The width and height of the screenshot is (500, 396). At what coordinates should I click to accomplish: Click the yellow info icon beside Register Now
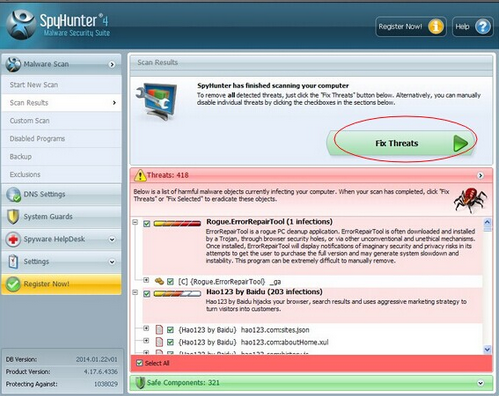click(436, 26)
